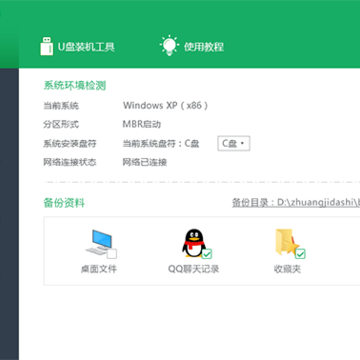Uncheck the 收藏夹 backup checkbox
Viewport: 360px width, 360px height.
point(301,254)
